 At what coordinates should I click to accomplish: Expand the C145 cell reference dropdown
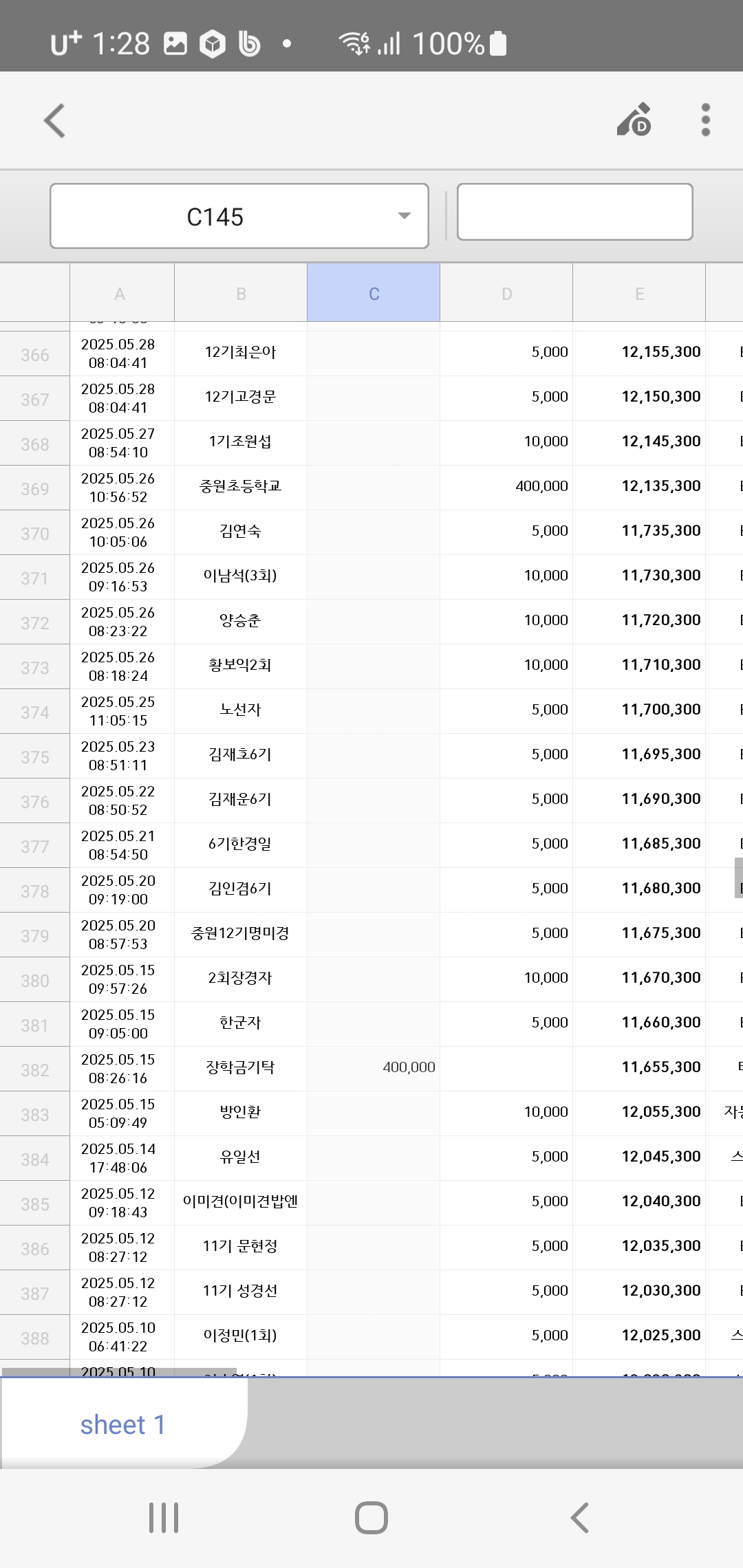(x=405, y=216)
